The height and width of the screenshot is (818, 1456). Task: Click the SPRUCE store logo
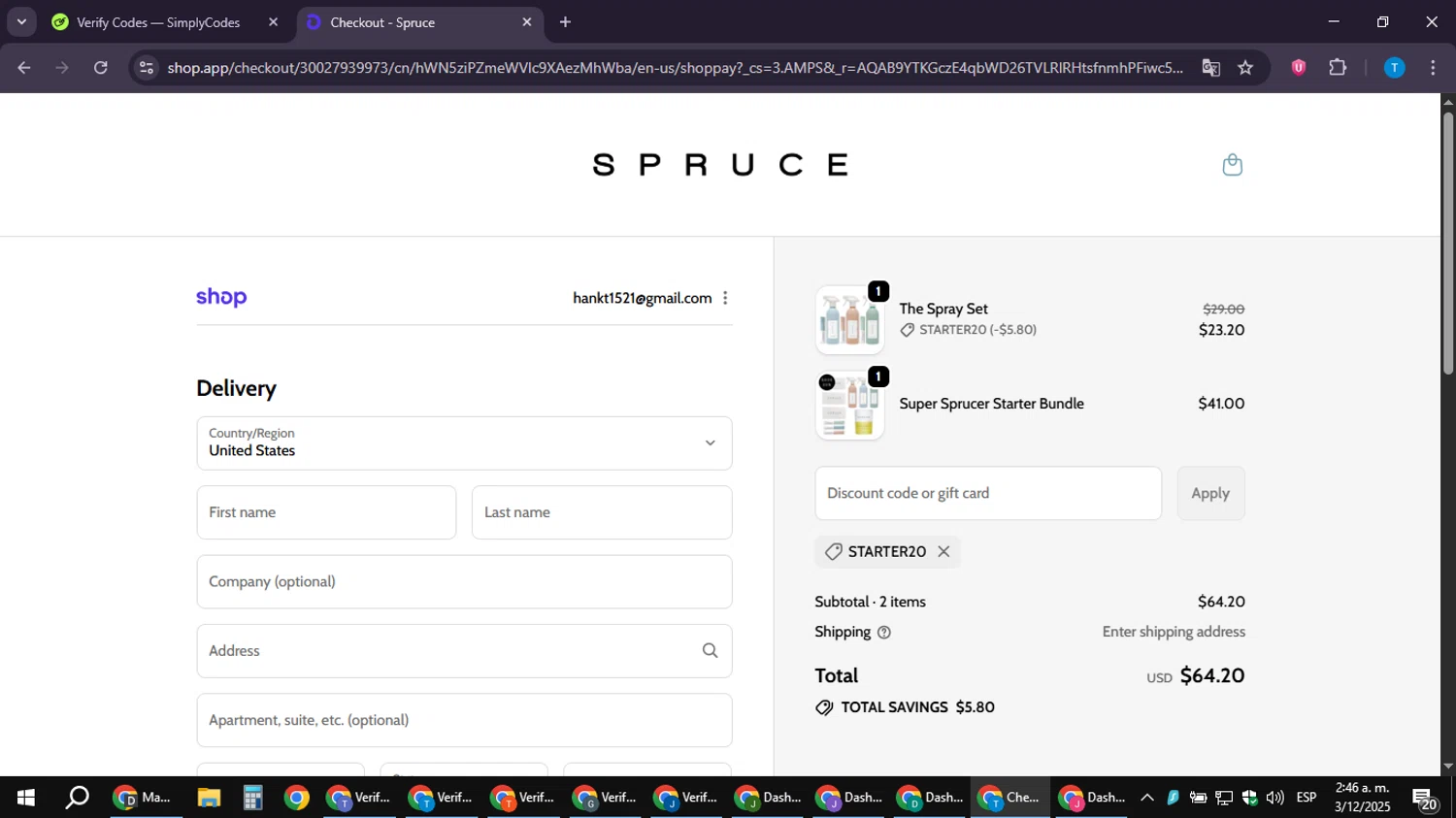pyautogui.click(x=720, y=165)
